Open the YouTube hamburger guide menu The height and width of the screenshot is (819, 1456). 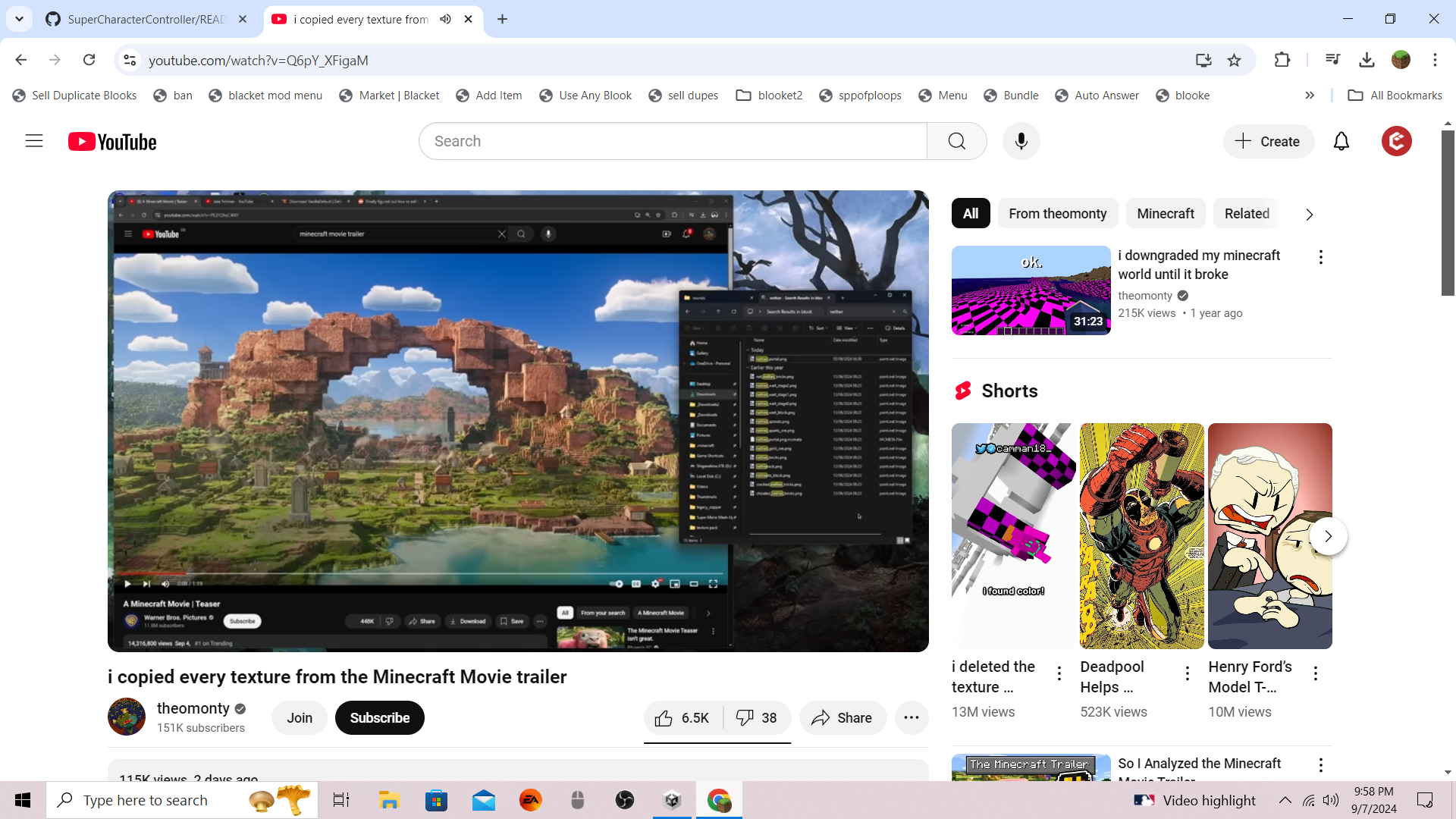coord(34,141)
